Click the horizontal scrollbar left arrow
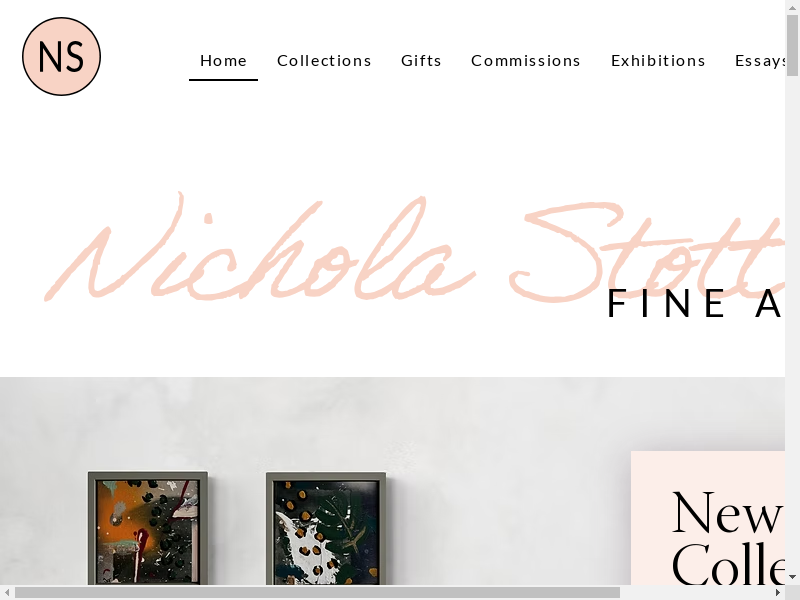The height and width of the screenshot is (600, 800). [x=7, y=592]
